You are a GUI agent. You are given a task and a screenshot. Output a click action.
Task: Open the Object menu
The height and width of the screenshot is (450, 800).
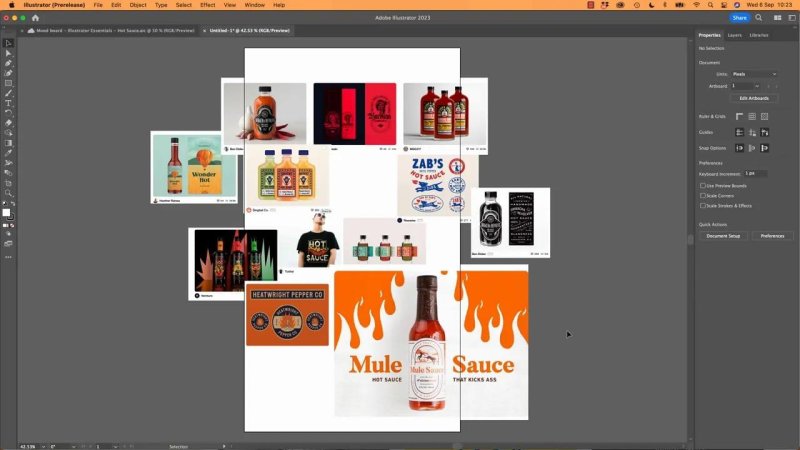click(x=138, y=5)
